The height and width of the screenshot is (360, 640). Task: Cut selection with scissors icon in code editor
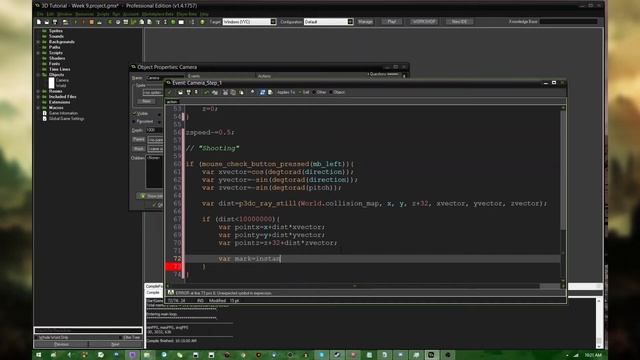pyautogui.click(x=225, y=92)
